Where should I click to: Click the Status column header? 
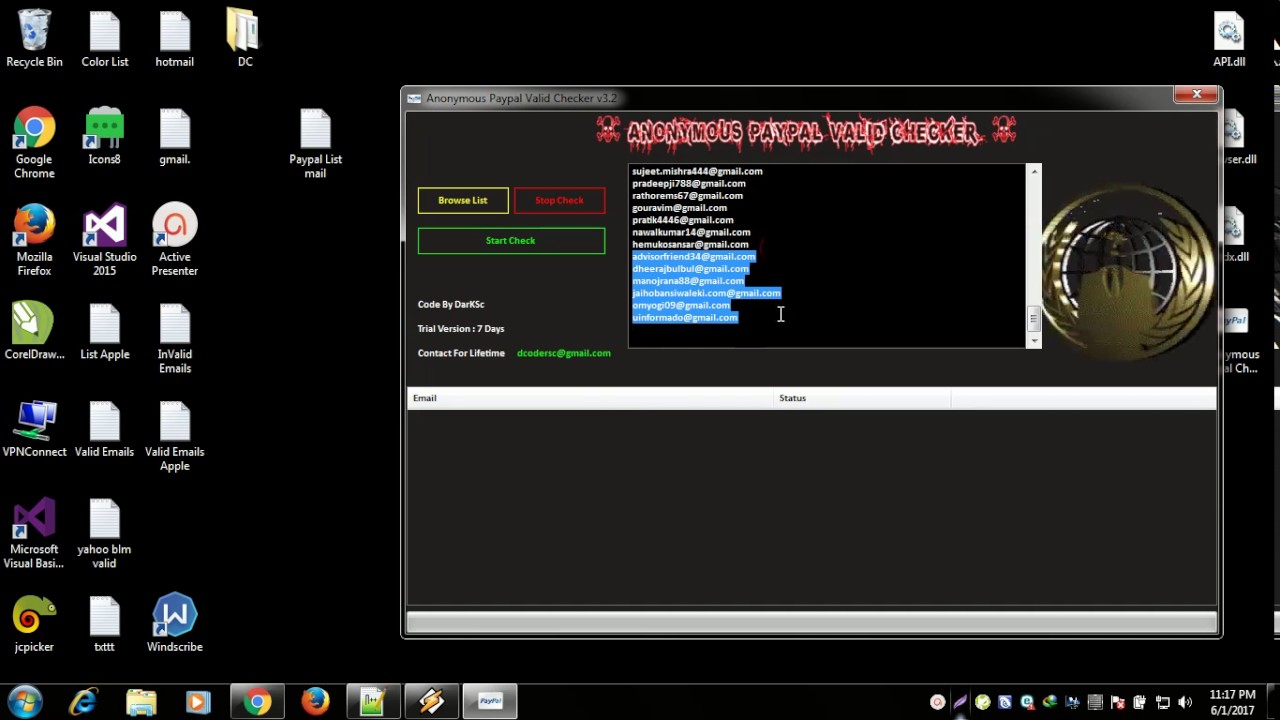tap(863, 398)
